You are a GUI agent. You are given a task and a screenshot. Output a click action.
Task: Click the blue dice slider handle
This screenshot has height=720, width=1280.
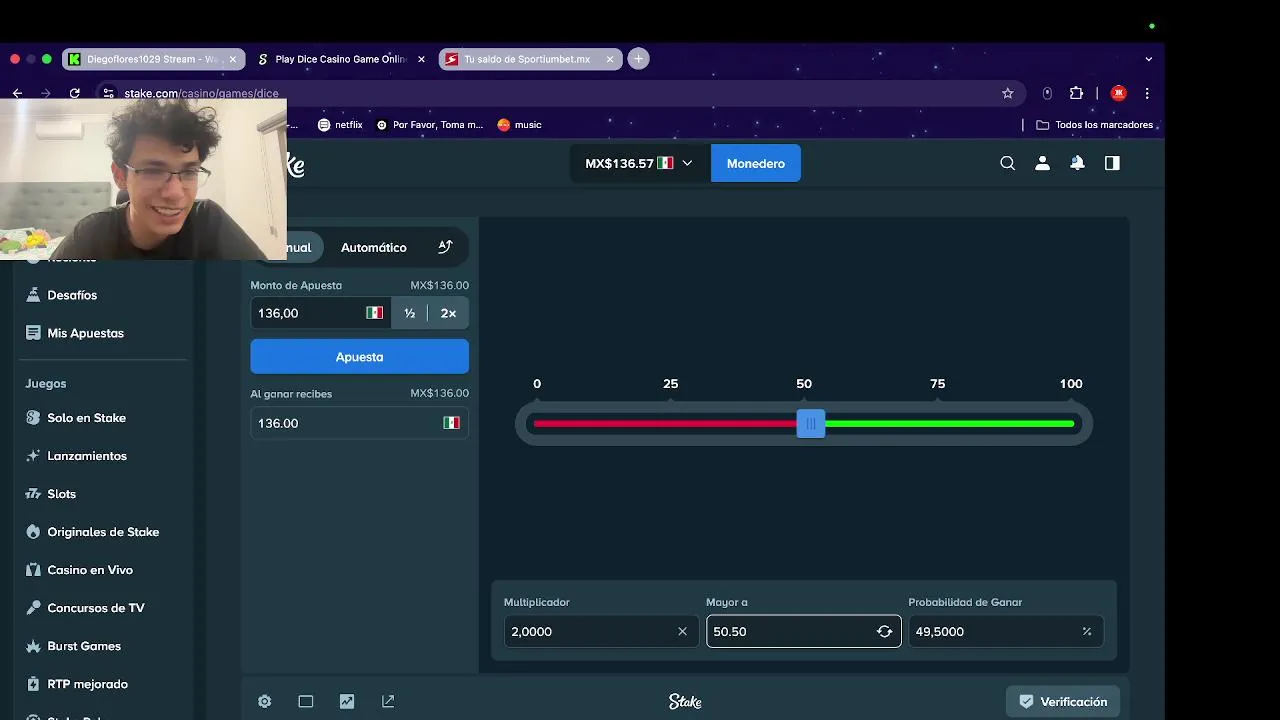point(811,423)
